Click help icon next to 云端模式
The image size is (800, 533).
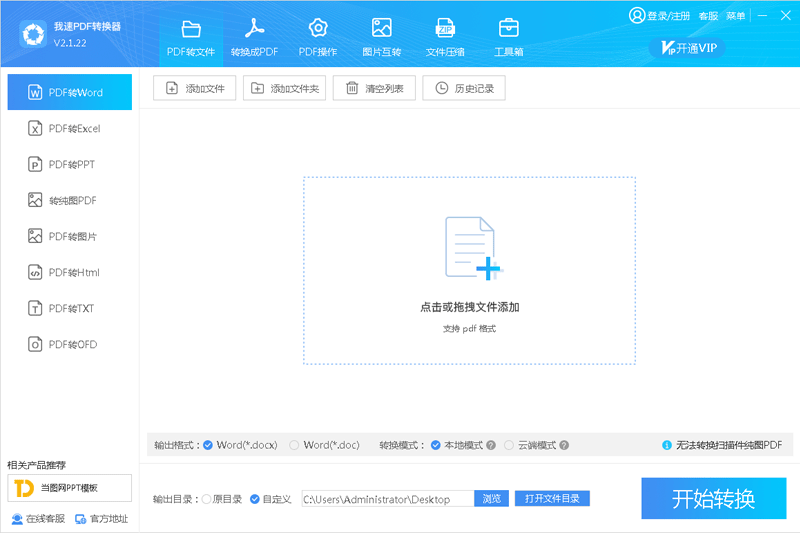tap(564, 445)
